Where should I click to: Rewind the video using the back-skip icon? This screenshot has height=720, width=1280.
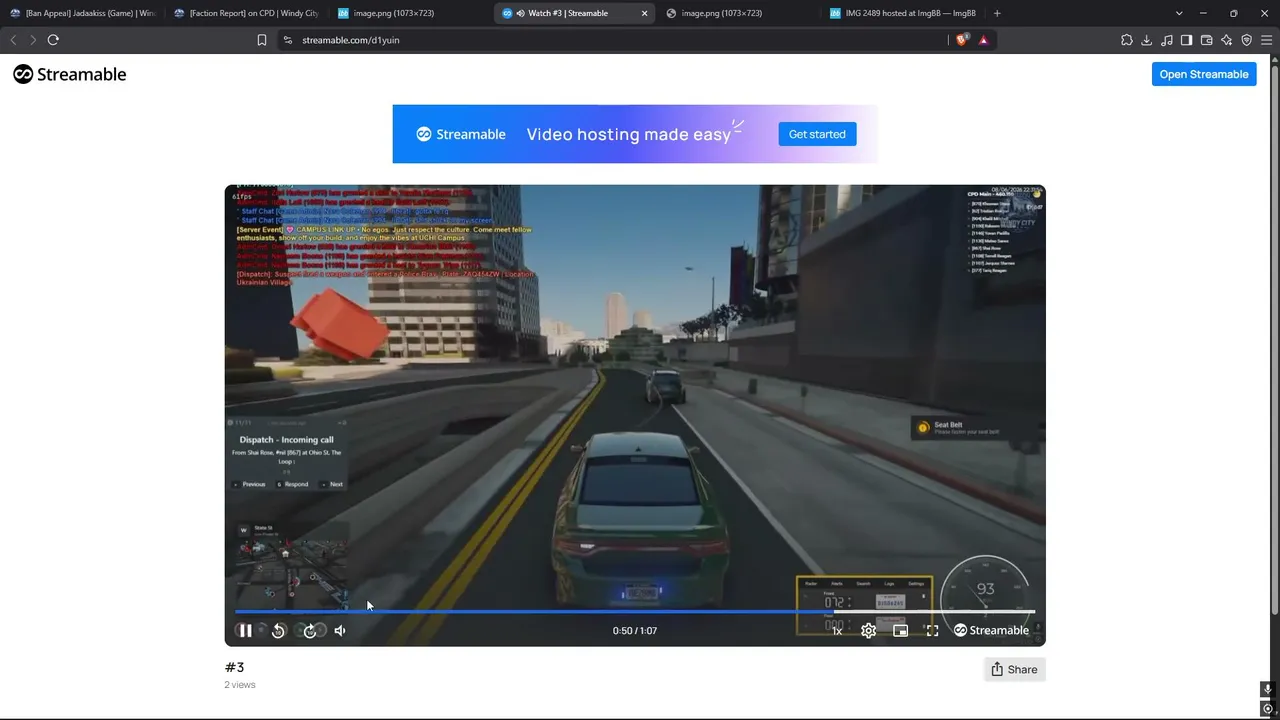[278, 631]
